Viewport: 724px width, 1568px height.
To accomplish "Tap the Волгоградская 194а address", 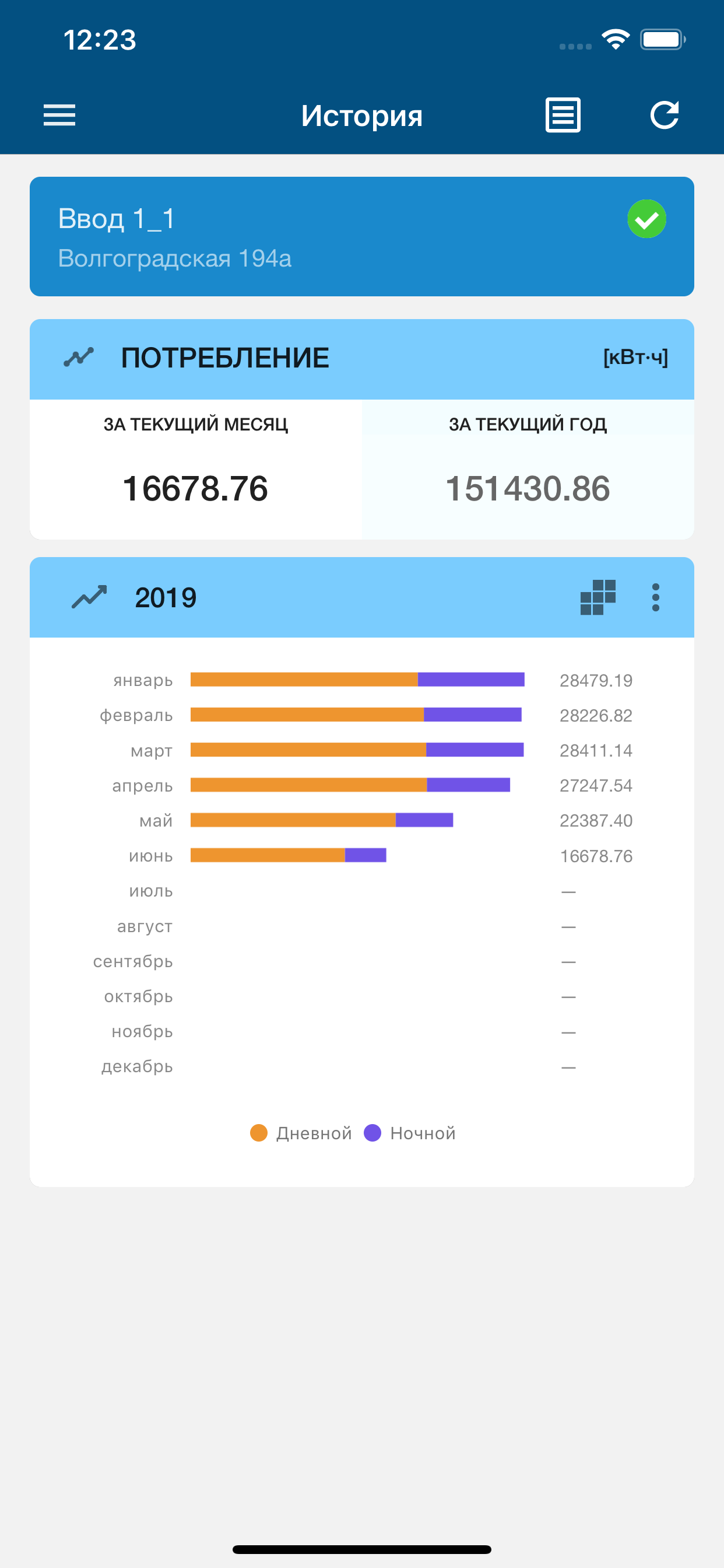I will pos(175,258).
